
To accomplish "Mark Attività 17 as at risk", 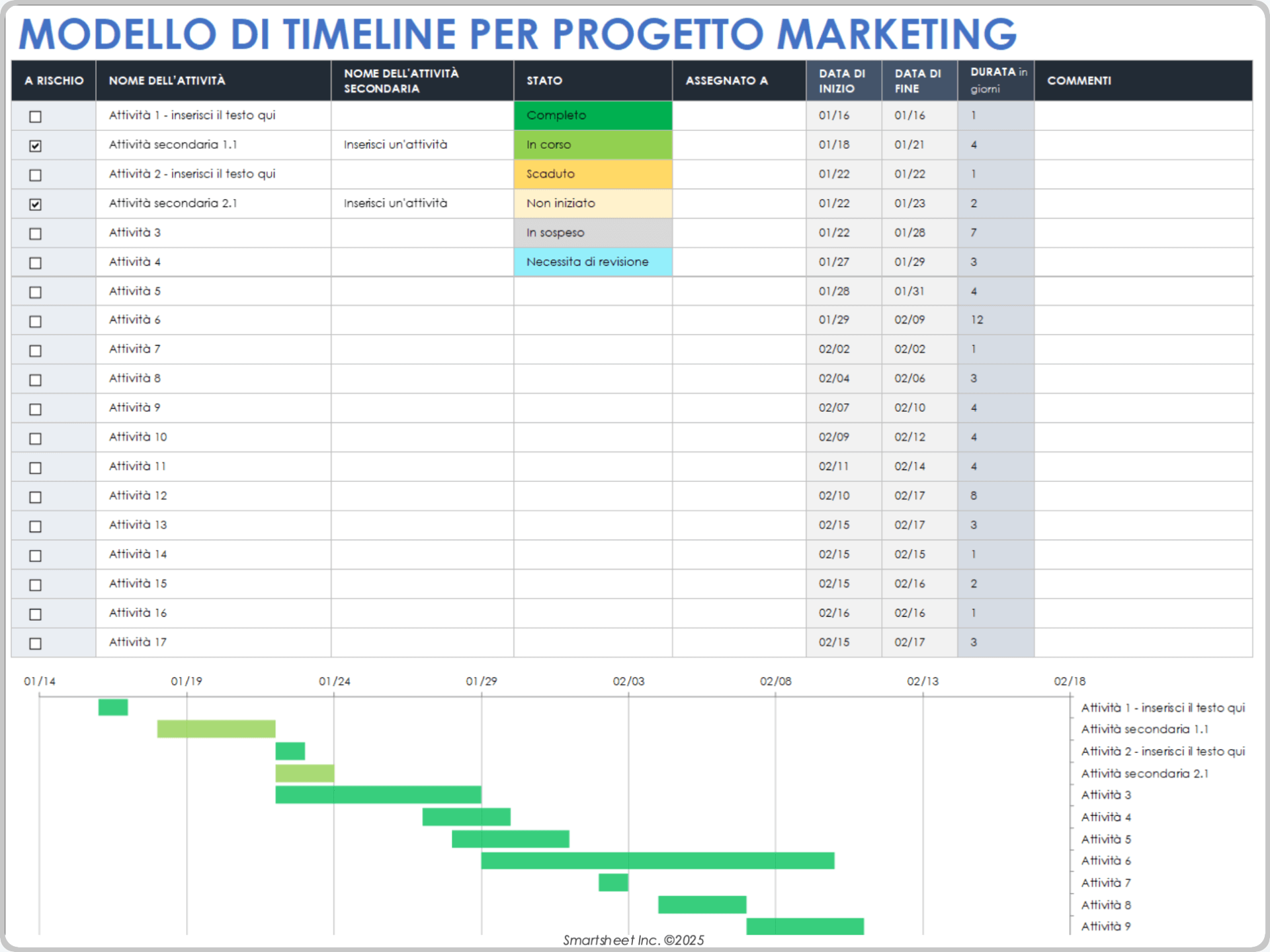I will (35, 643).
